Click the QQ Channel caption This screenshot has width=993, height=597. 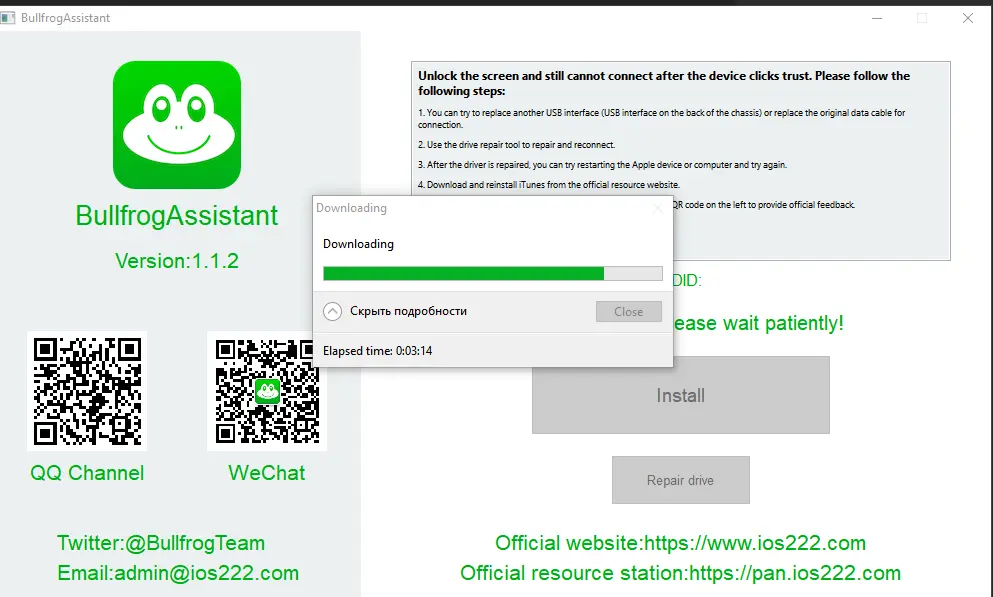coord(87,473)
